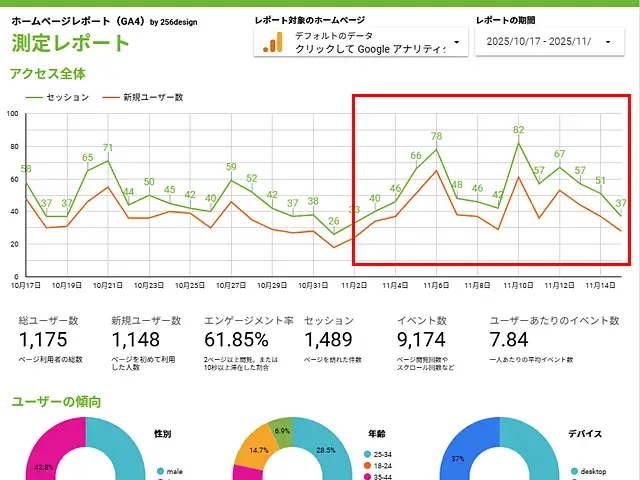The image size is (640, 480).
Task: Open the data source dropdown arrow
Action: click(x=457, y=42)
